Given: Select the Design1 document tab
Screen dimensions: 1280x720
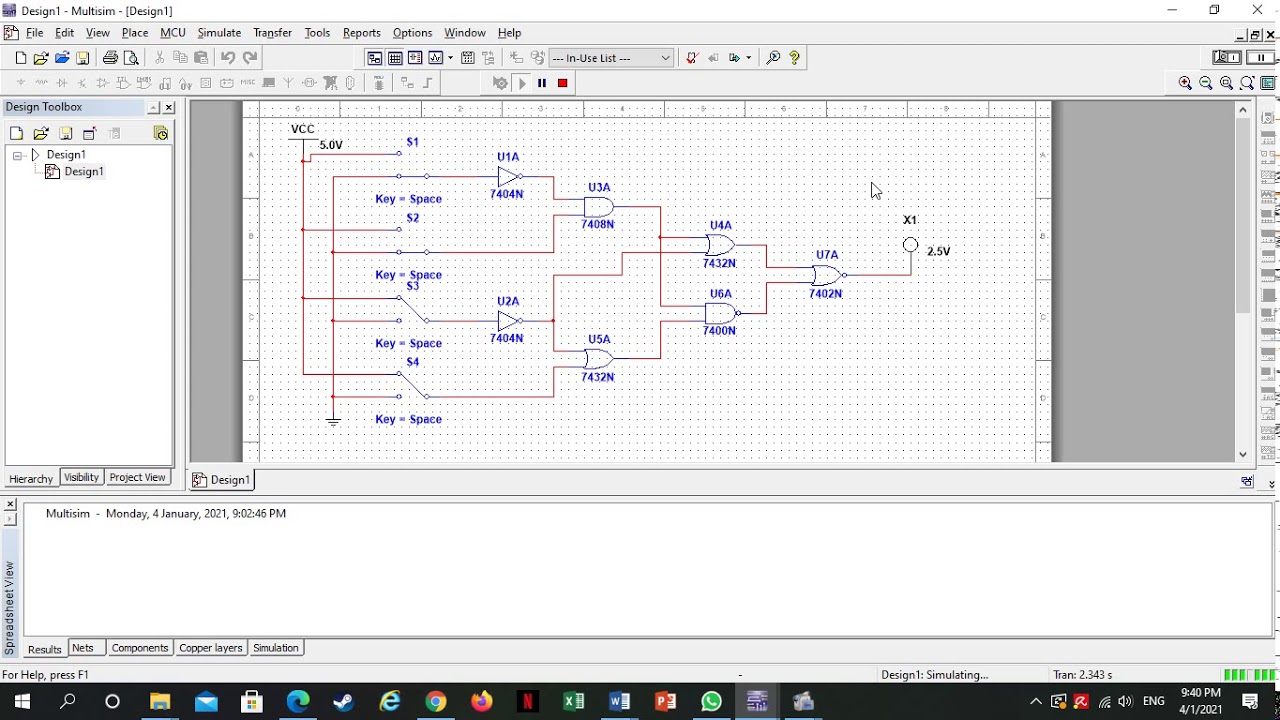Looking at the screenshot, I should pos(221,480).
